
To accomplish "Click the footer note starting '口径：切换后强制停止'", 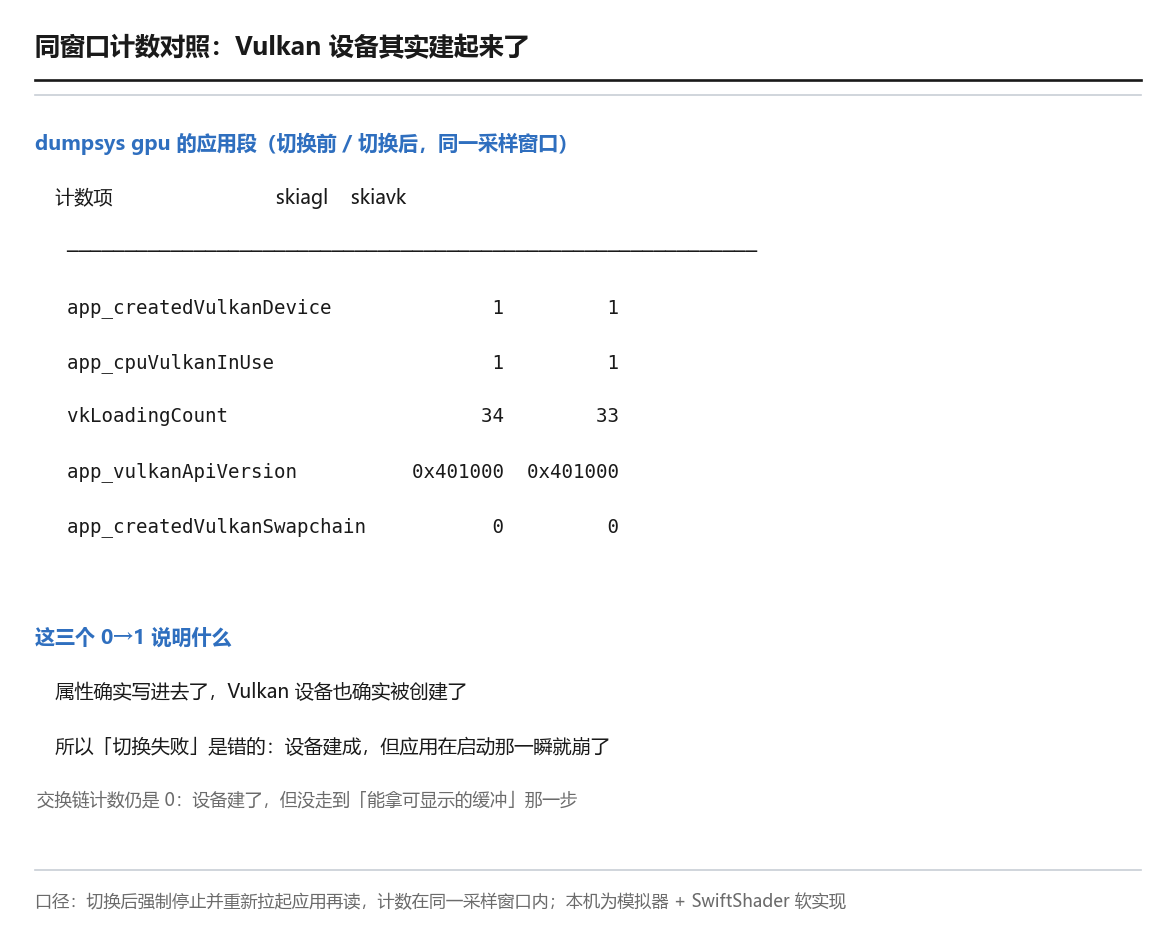I will coord(441,901).
